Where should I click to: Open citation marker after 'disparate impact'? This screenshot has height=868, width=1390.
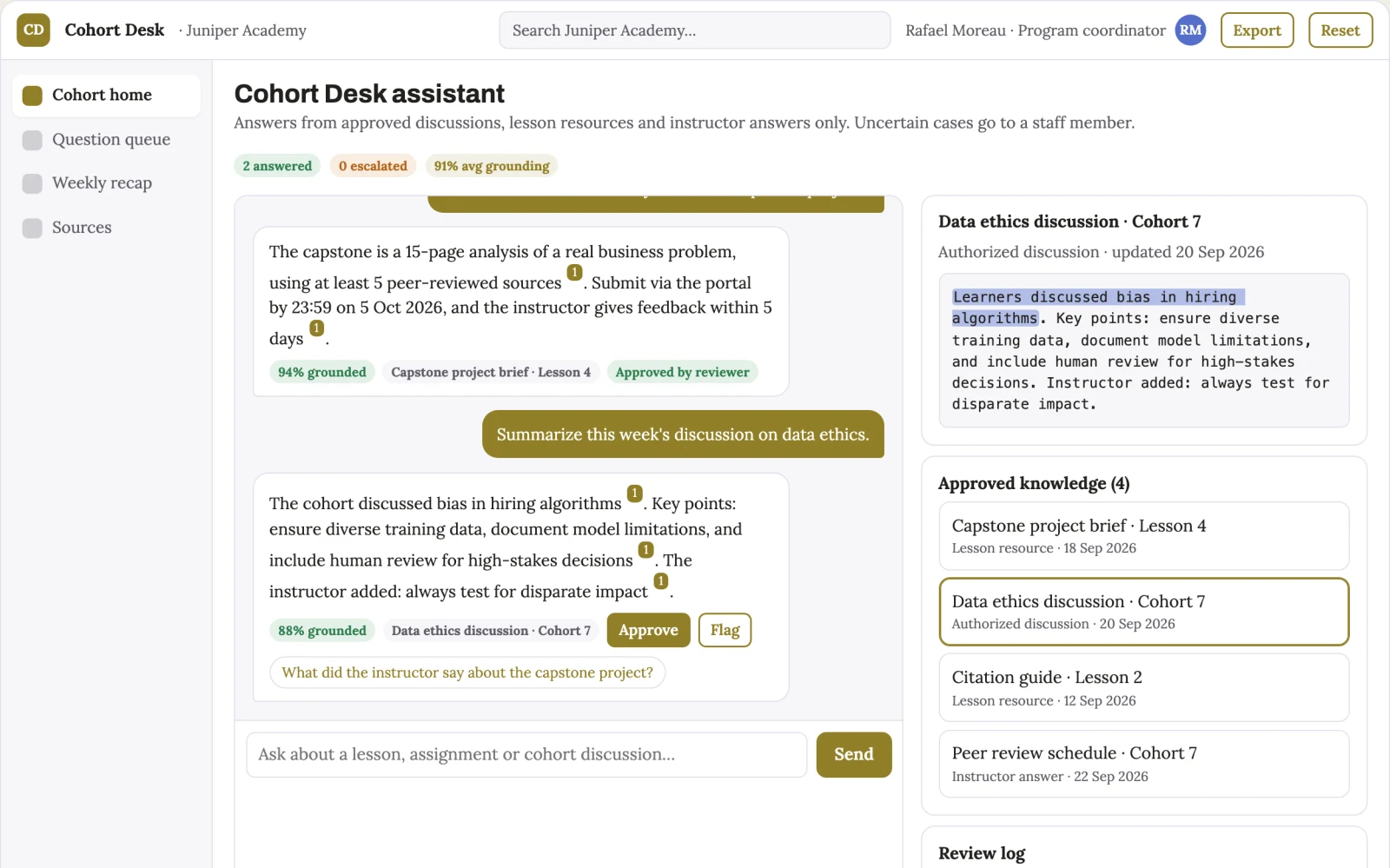tap(661, 581)
